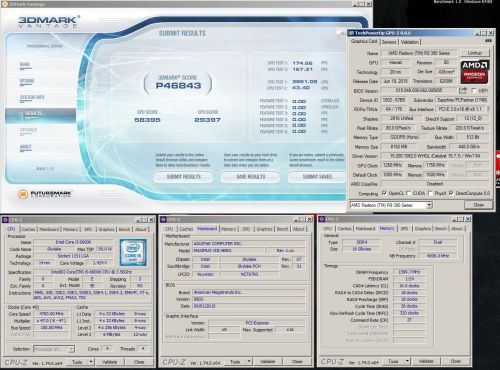
Task: Open Bench tab in the CPU-Z Memory window
Action: [x=440, y=229]
